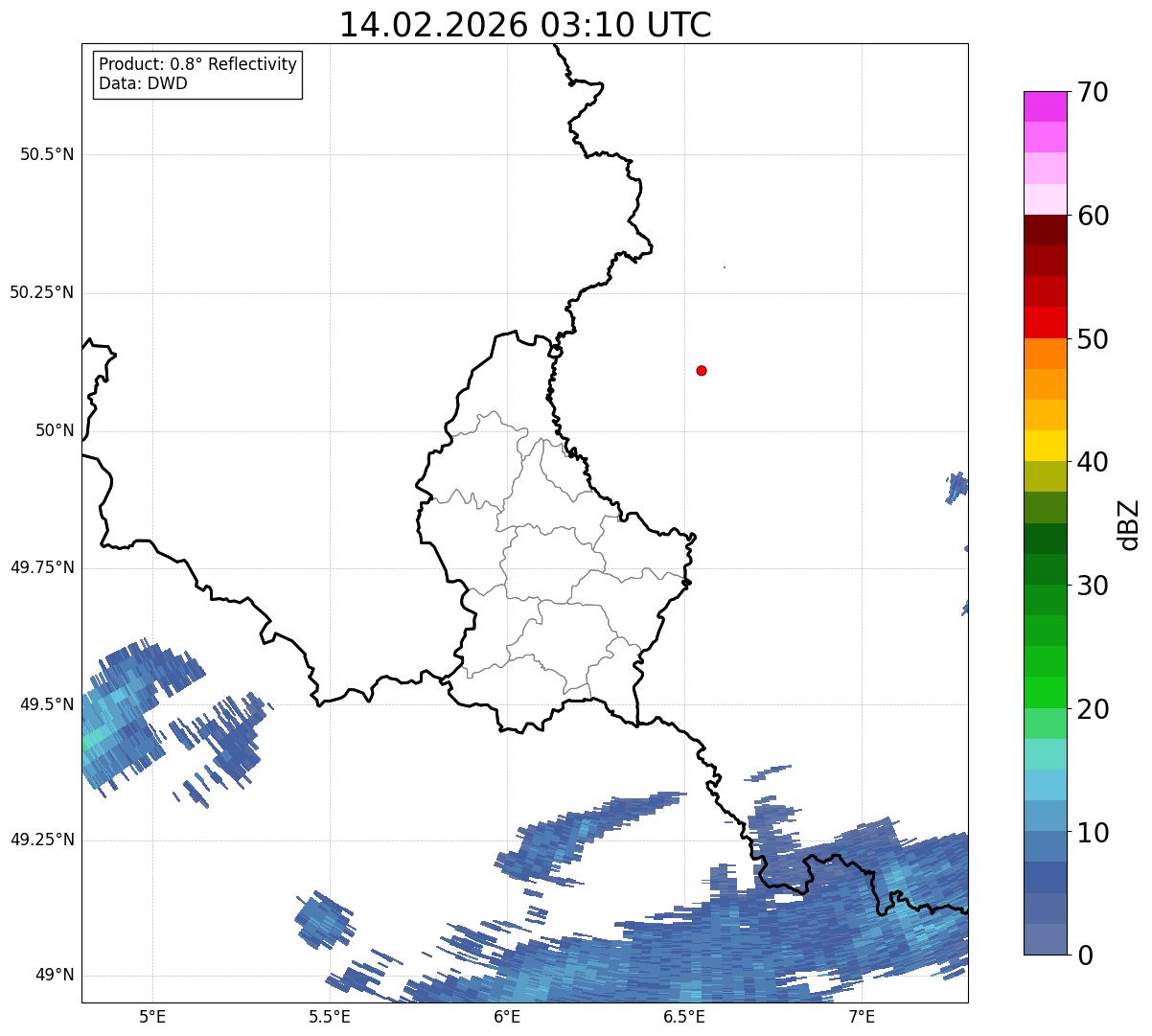Click the 5°E longitude label
The image size is (1152, 1036).
[152, 1016]
